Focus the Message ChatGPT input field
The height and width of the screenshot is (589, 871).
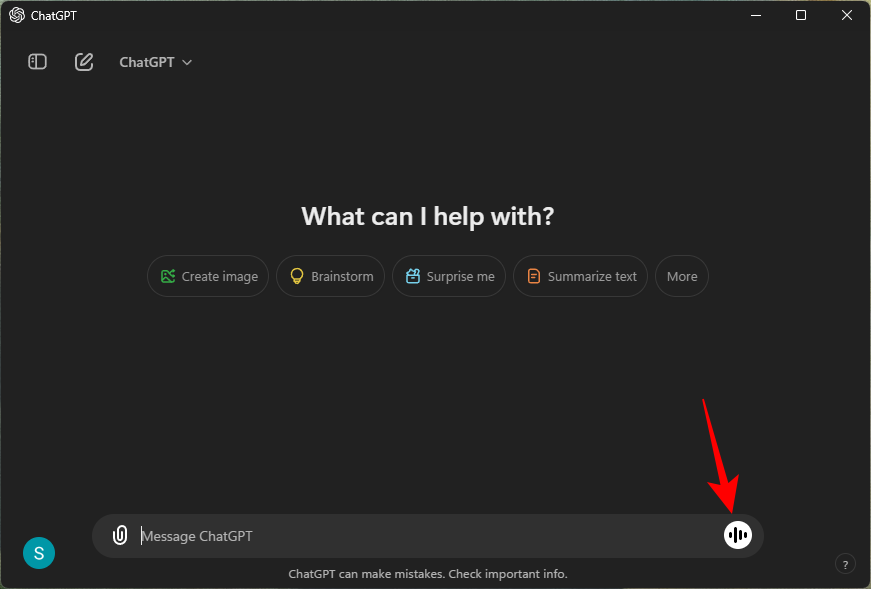pos(420,536)
